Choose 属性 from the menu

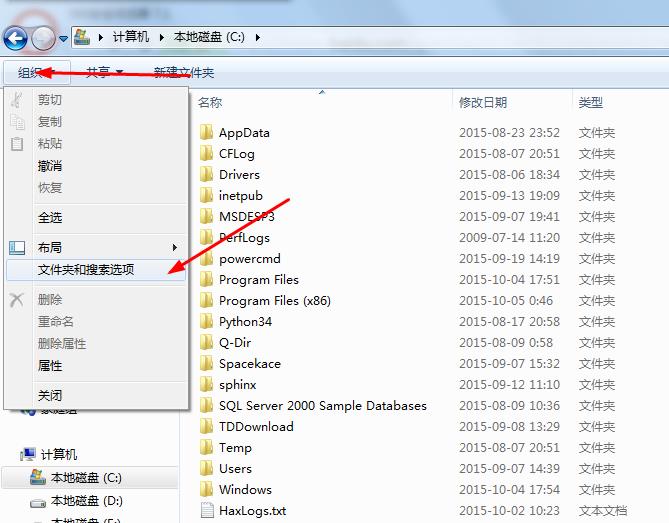(x=50, y=366)
